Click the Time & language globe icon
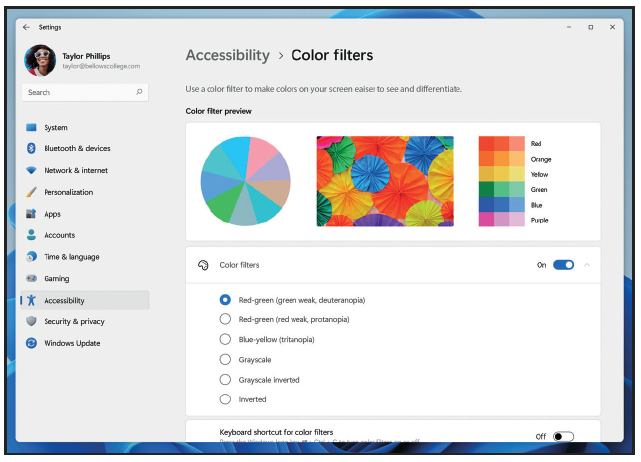 click(31, 256)
